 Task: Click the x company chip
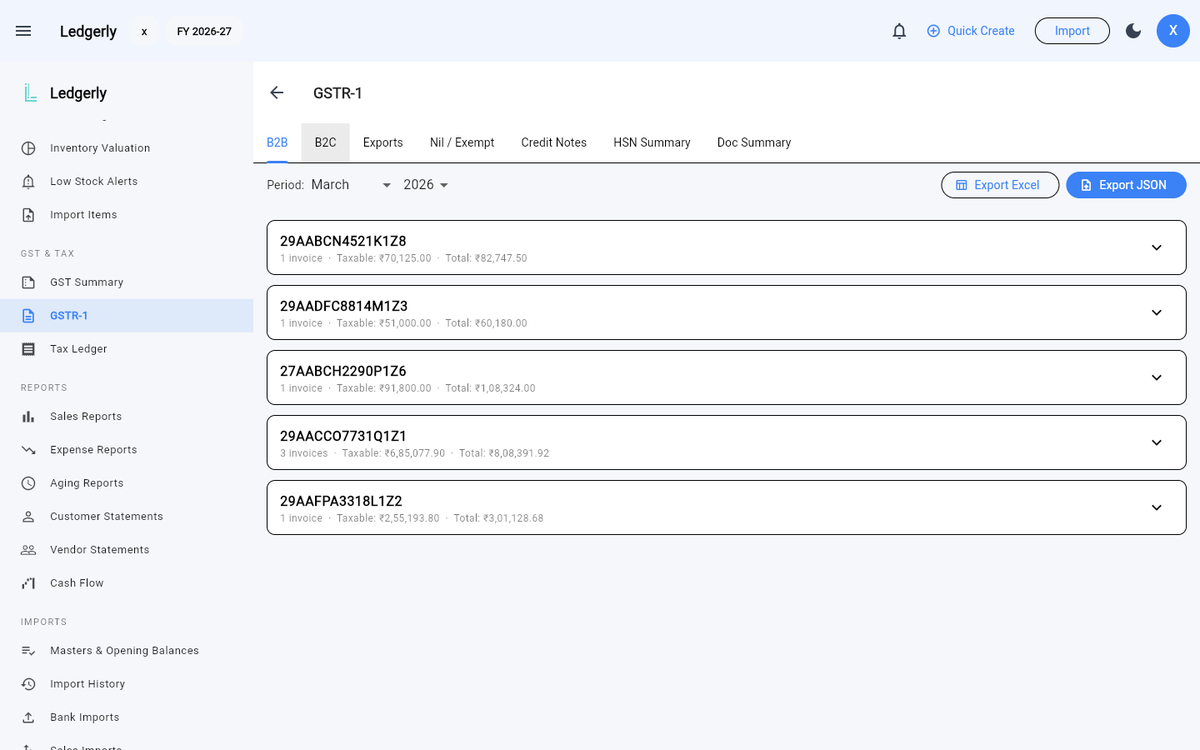(x=144, y=31)
